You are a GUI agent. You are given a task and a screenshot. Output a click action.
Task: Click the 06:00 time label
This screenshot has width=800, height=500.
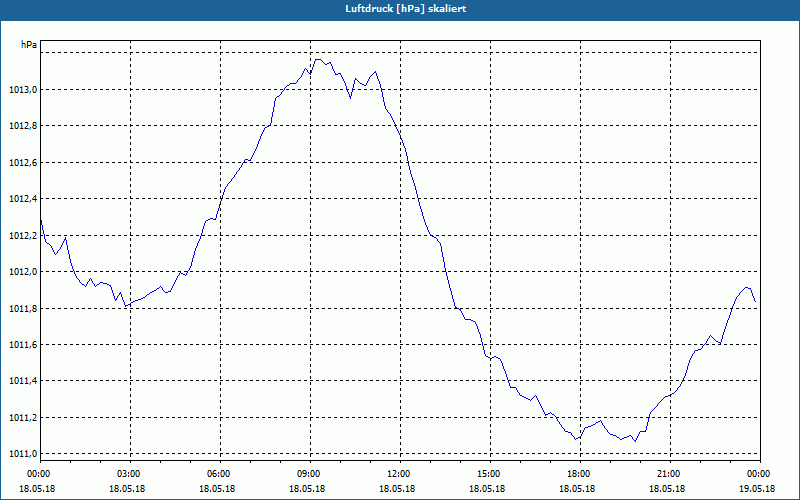click(220, 474)
